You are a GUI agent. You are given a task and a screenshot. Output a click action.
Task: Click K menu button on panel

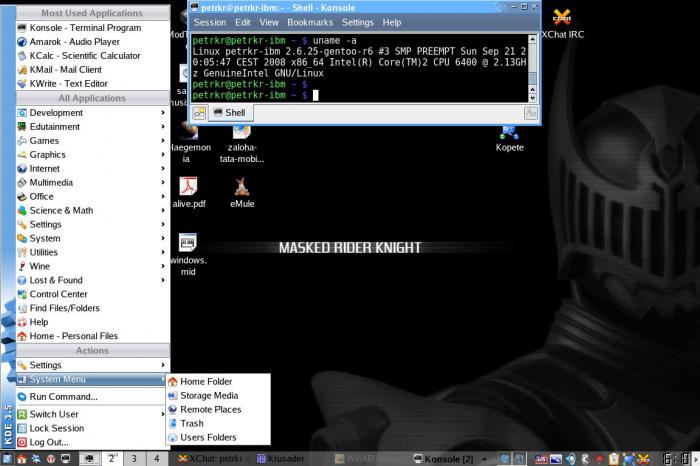tap(7, 458)
